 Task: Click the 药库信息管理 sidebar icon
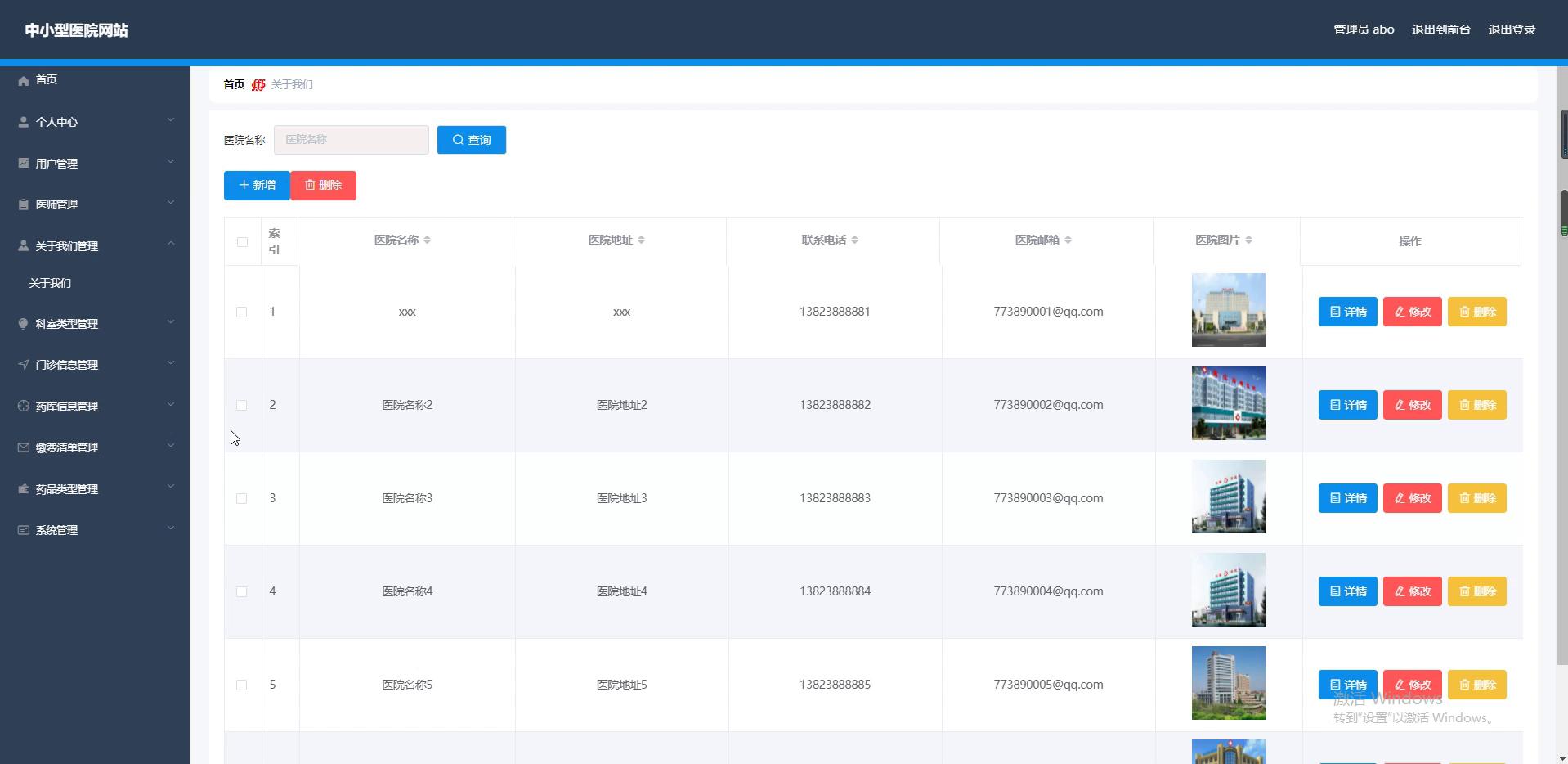click(x=23, y=407)
